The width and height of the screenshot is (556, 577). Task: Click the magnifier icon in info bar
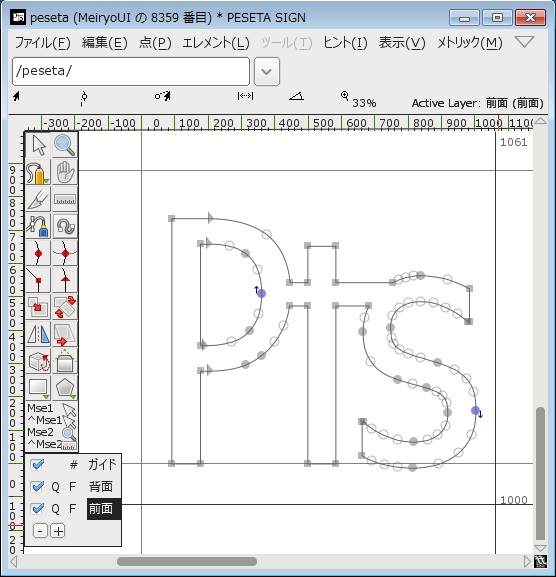point(344,96)
